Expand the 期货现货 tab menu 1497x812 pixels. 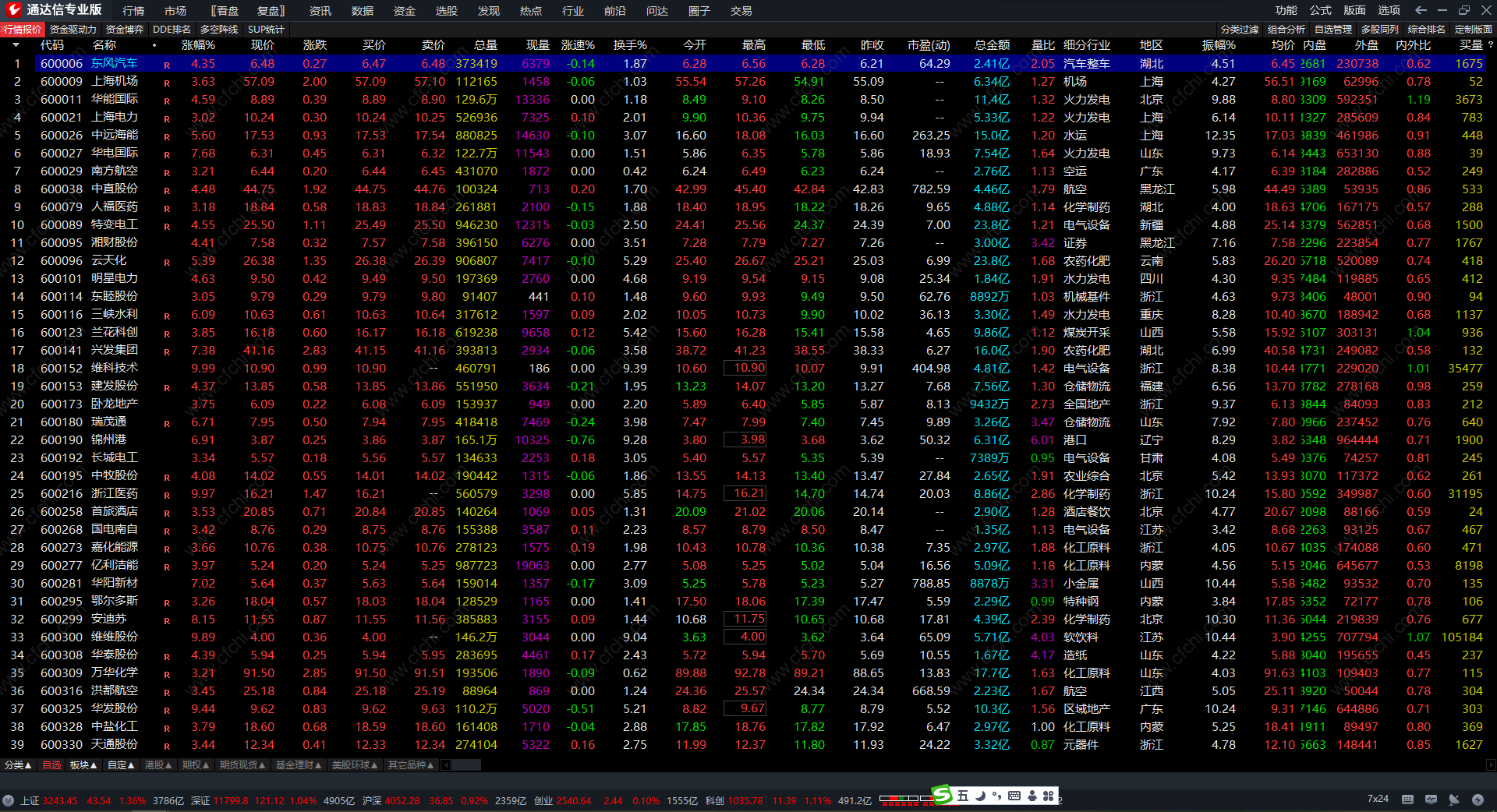tap(242, 765)
